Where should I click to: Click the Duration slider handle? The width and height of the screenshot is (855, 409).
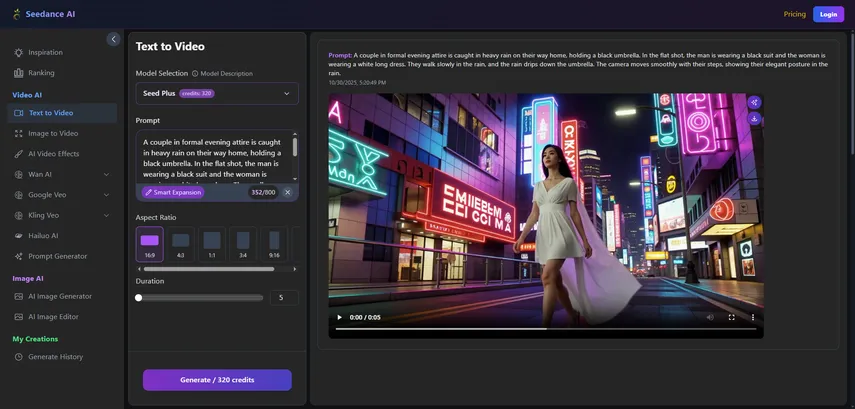(x=139, y=298)
